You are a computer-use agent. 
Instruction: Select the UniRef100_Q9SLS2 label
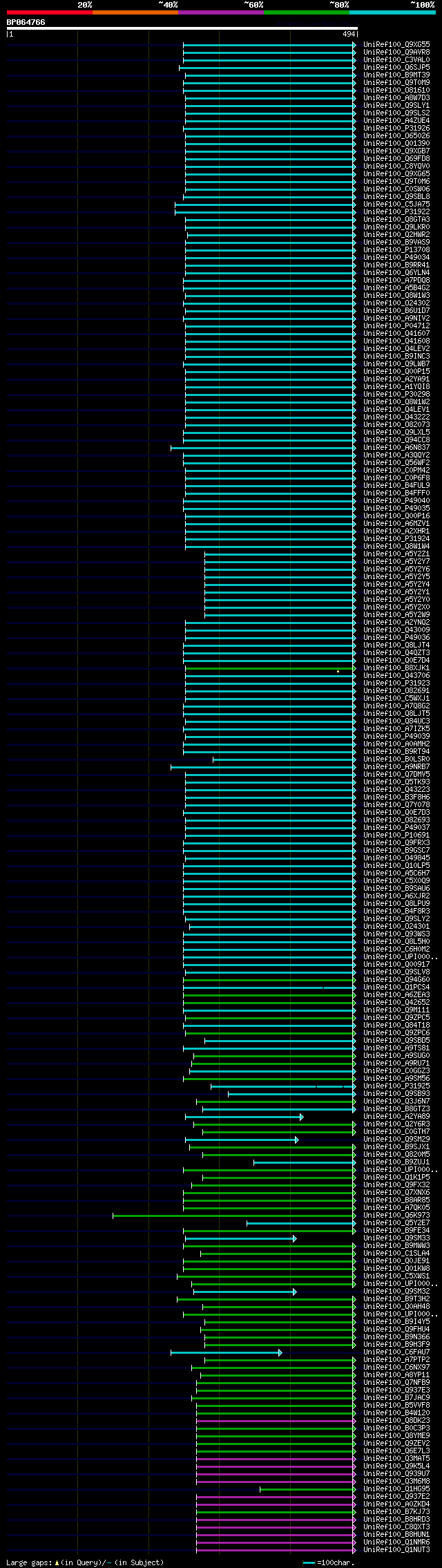click(396, 113)
